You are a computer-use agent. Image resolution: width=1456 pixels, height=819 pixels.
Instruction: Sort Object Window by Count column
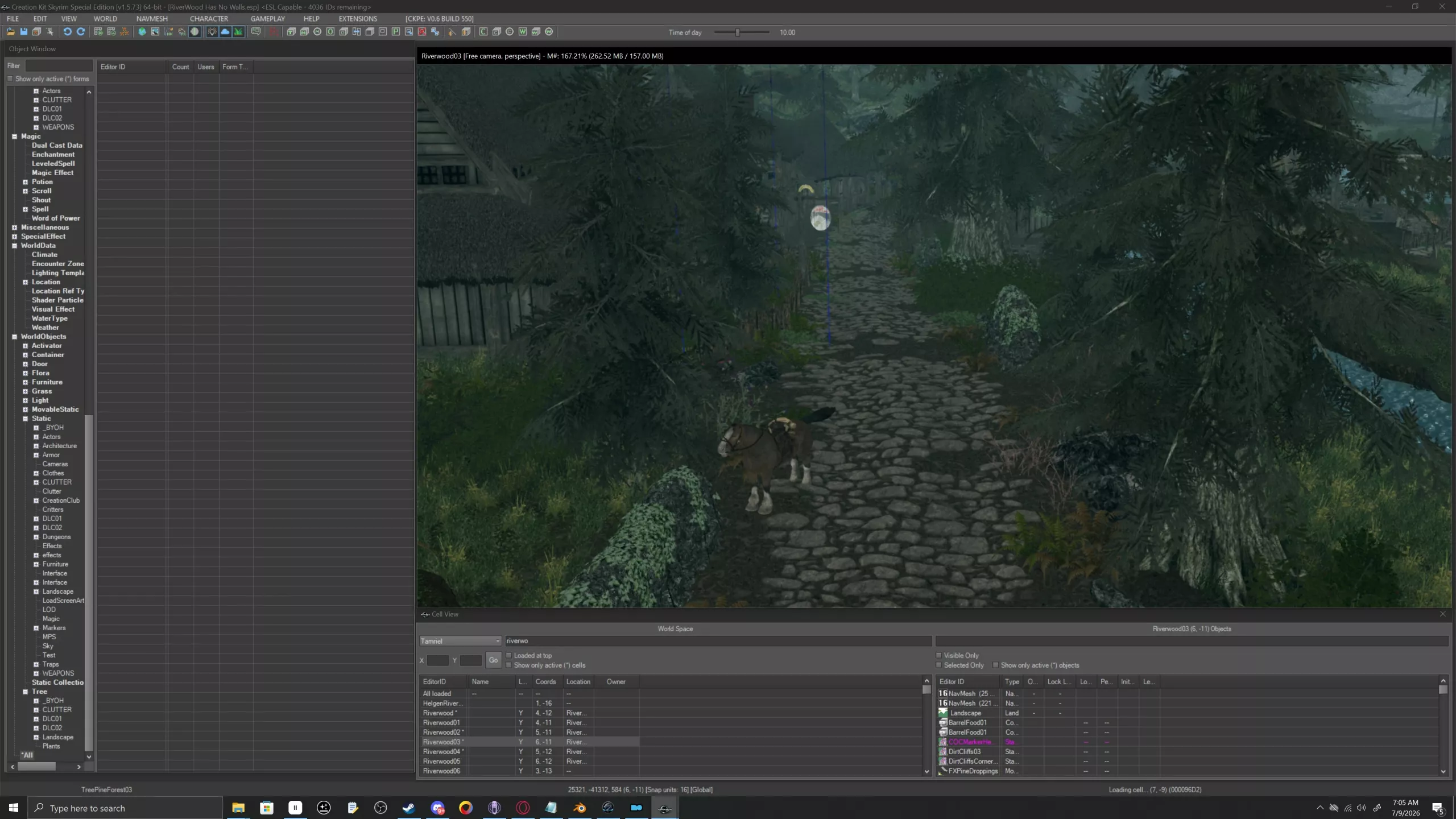(180, 67)
